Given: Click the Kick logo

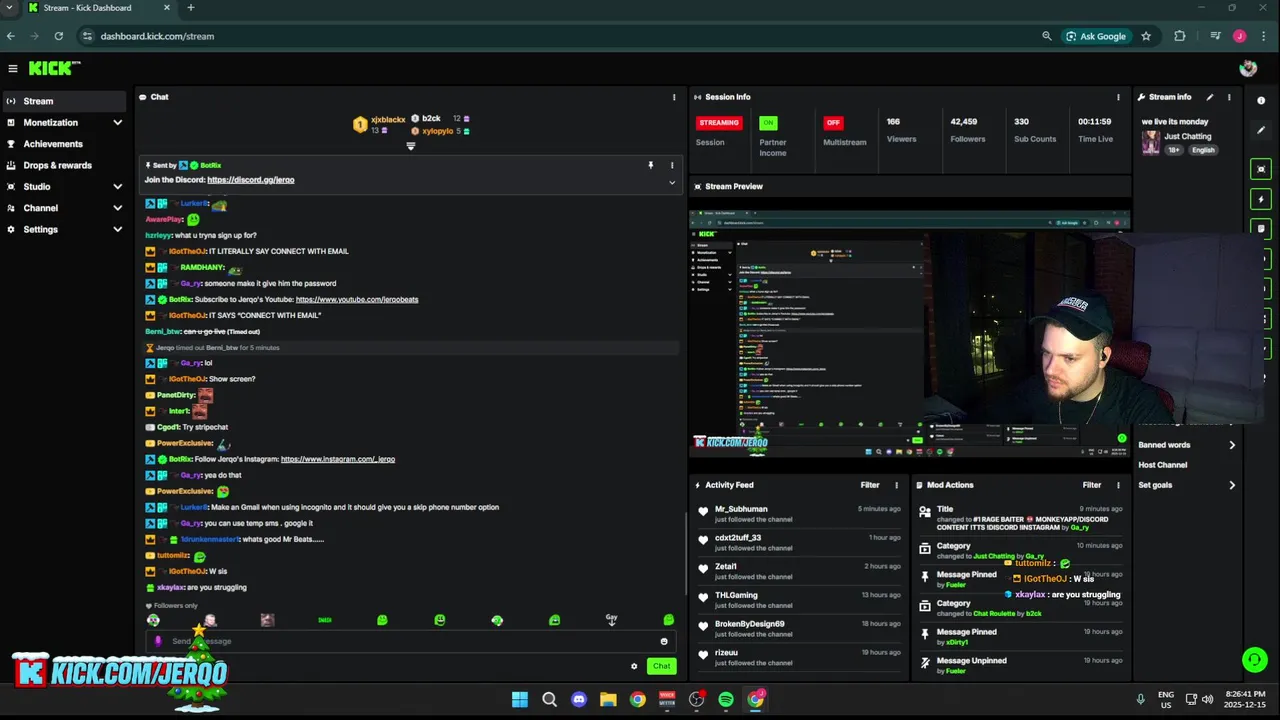Looking at the screenshot, I should 54,68.
